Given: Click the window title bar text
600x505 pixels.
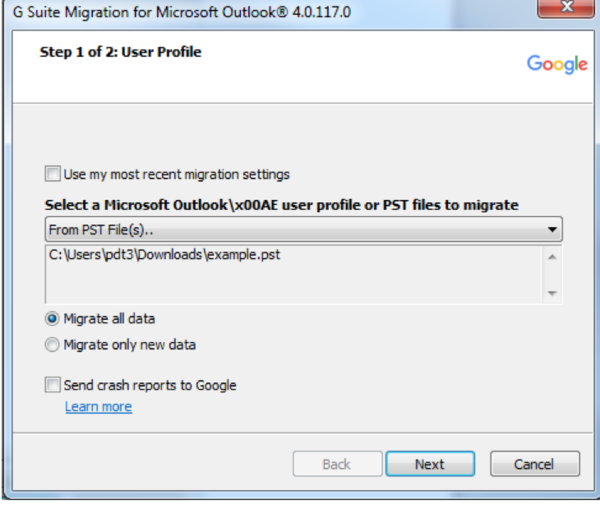Looking at the screenshot, I should click(x=182, y=12).
